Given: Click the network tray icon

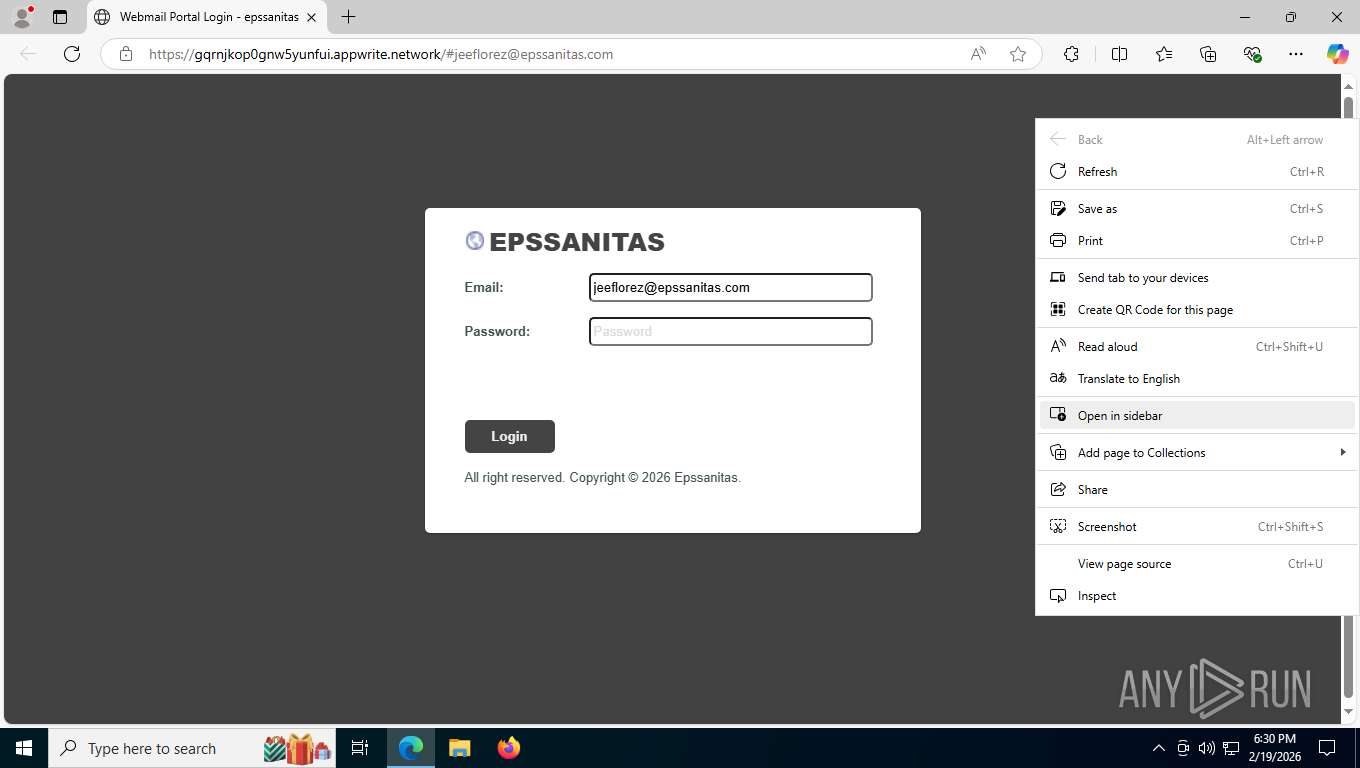Looking at the screenshot, I should tap(1231, 748).
